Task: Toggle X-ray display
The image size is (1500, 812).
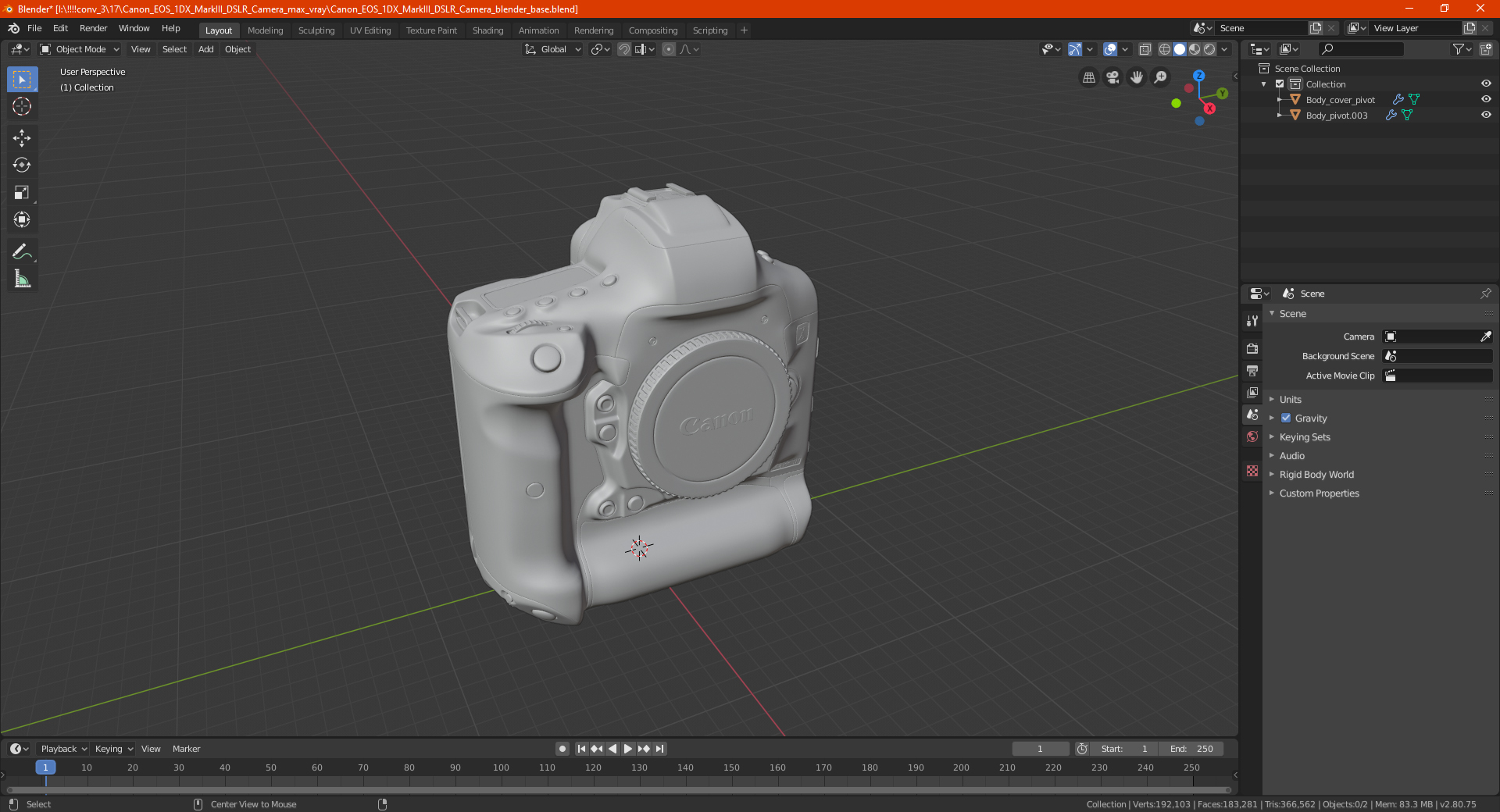Action: tap(1145, 49)
